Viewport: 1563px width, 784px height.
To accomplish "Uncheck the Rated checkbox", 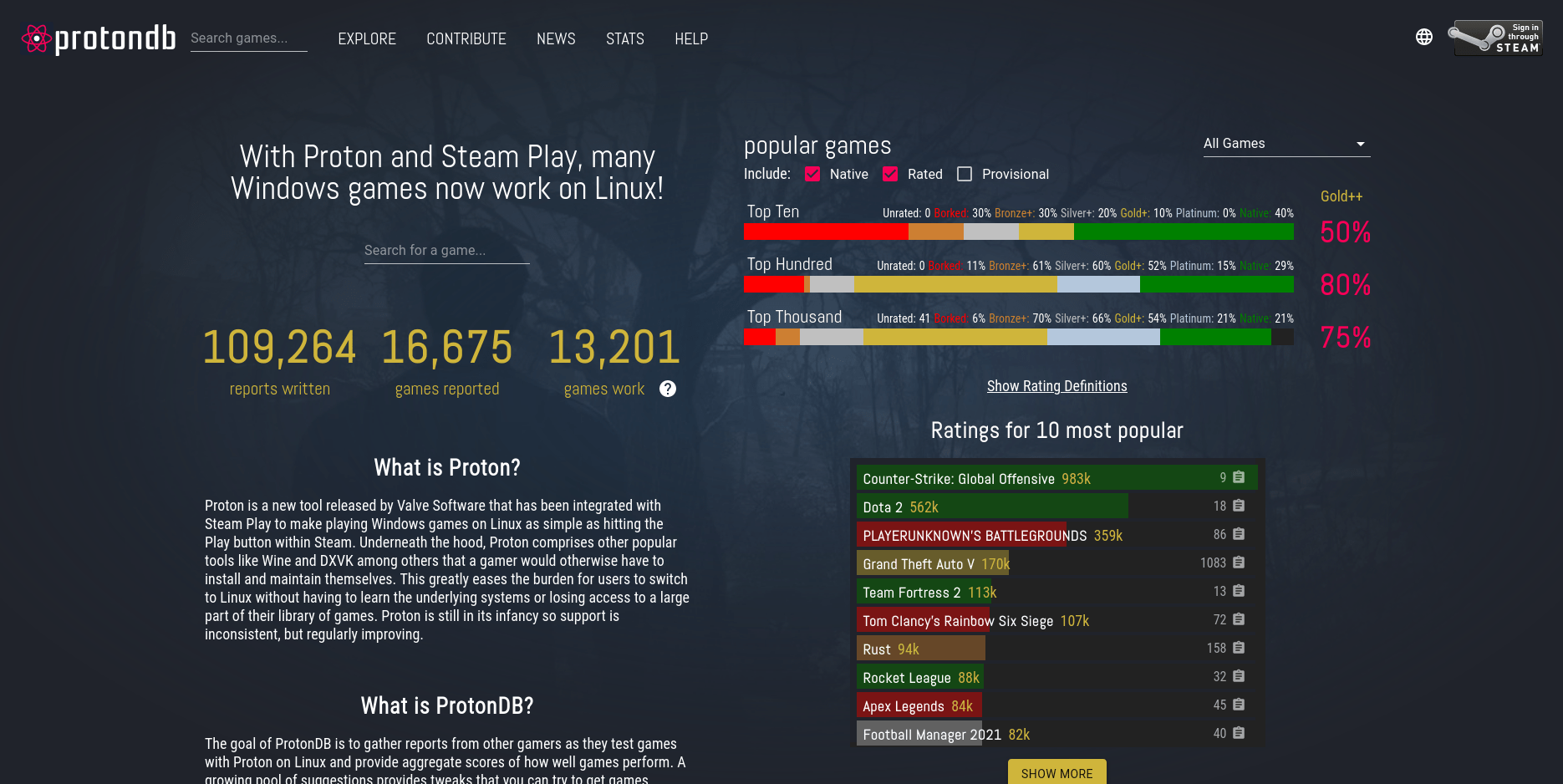I will pos(890,174).
